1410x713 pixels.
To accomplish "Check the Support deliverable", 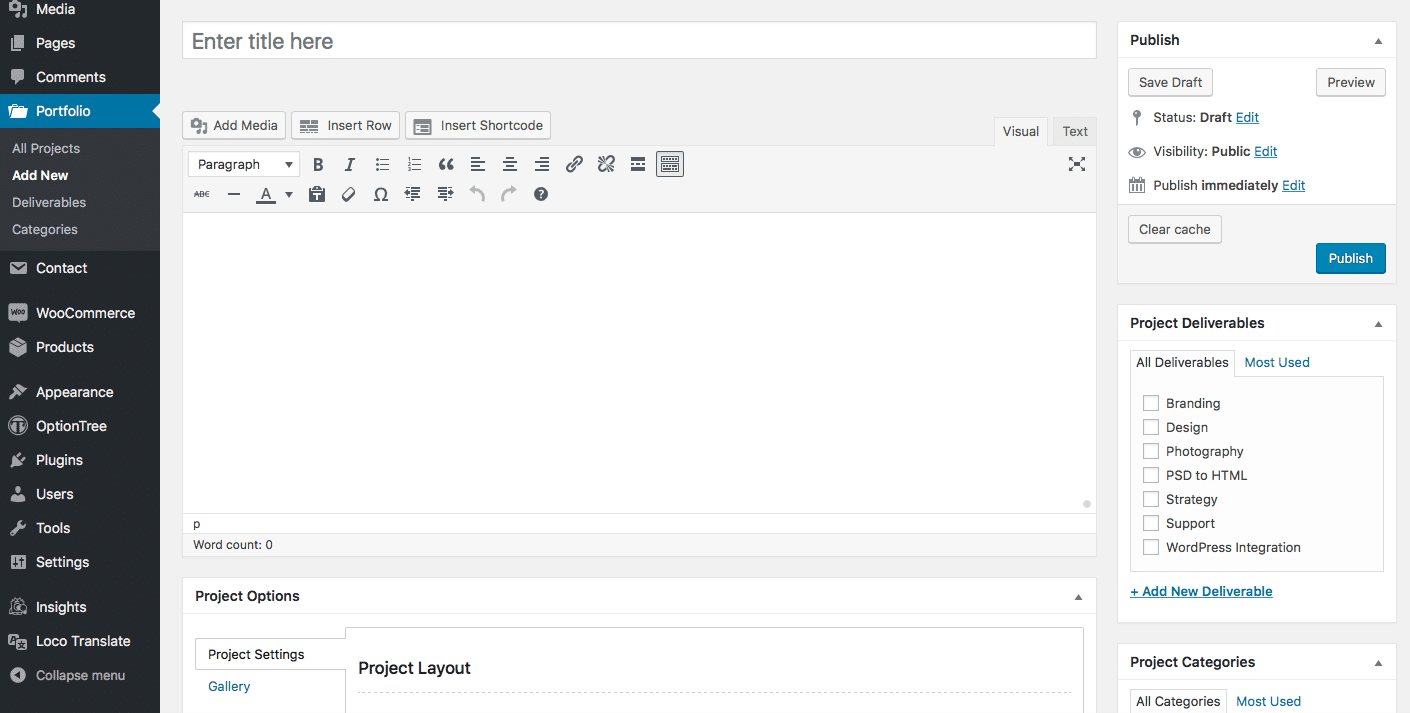I will (x=1151, y=523).
